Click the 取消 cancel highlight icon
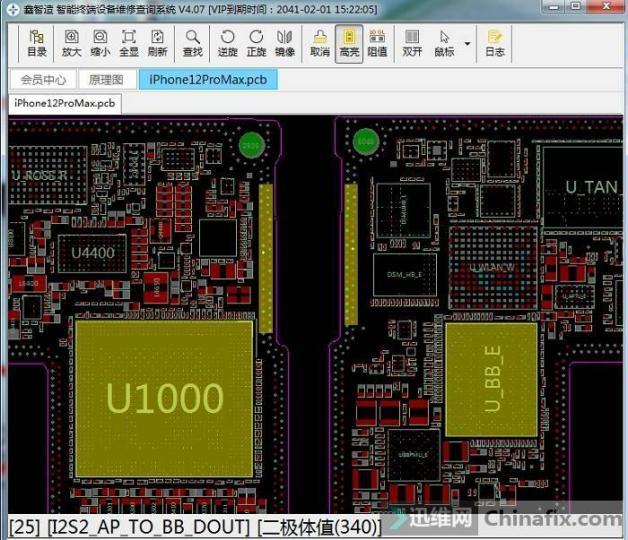The height and width of the screenshot is (540, 628). [320, 43]
